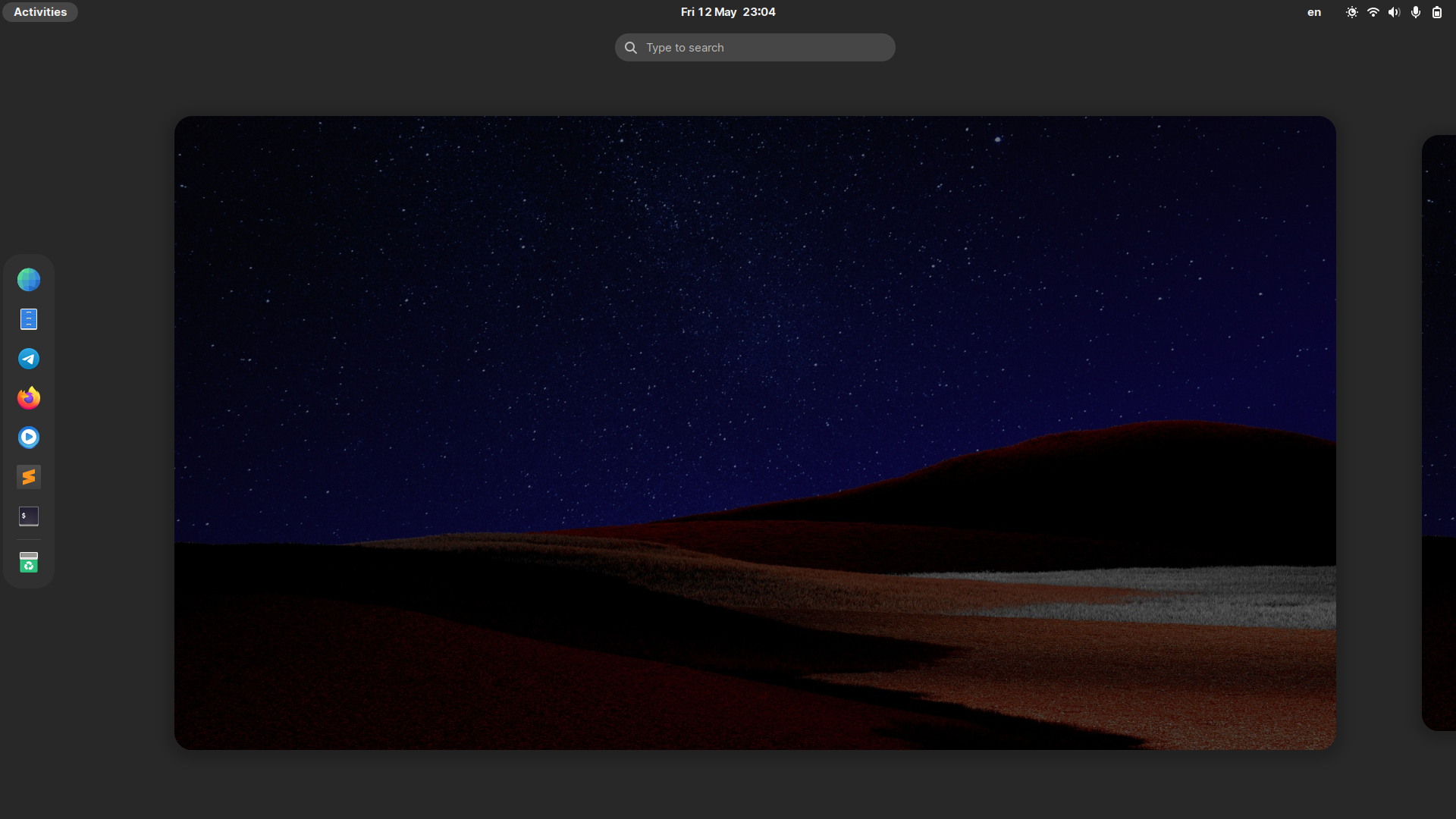
Task: Open the Trash icon in dock
Action: click(29, 563)
